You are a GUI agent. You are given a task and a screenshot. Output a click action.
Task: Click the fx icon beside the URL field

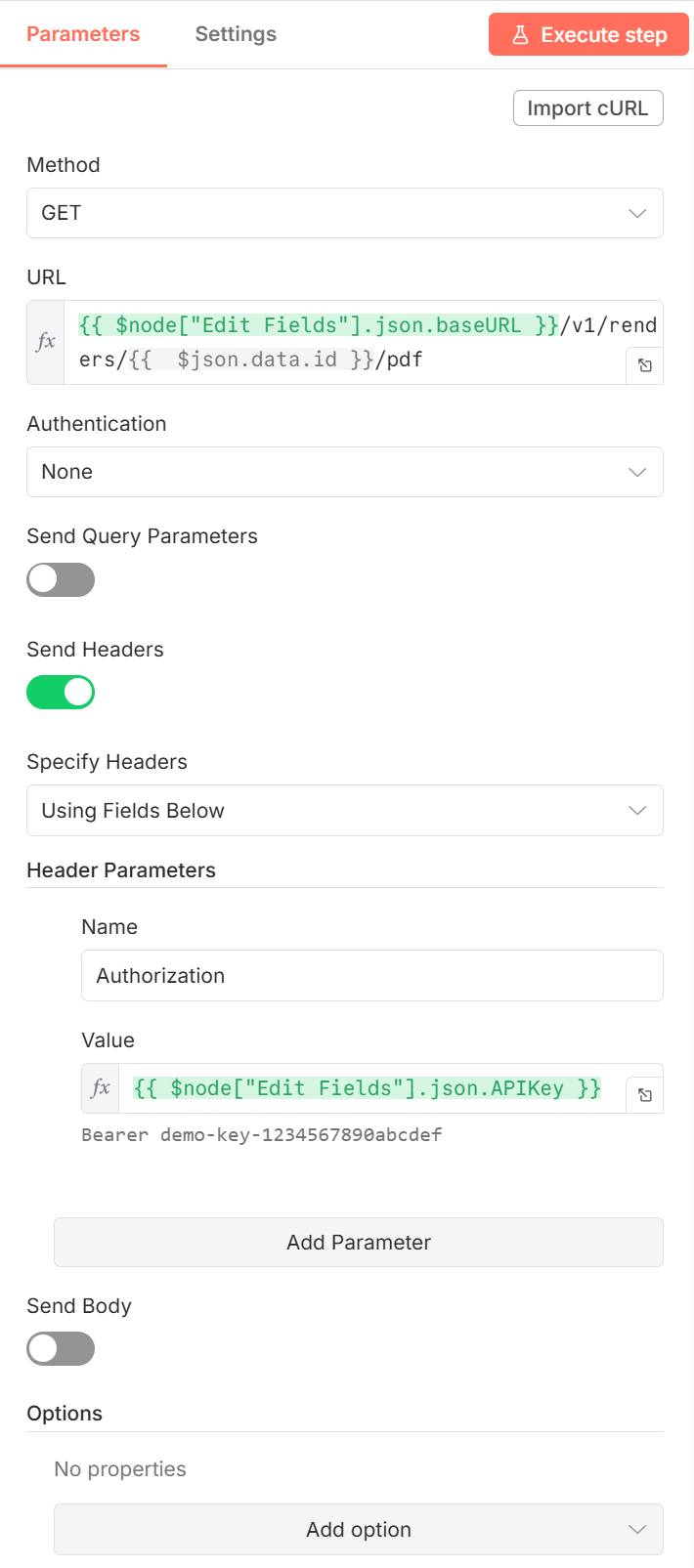pyautogui.click(x=43, y=342)
